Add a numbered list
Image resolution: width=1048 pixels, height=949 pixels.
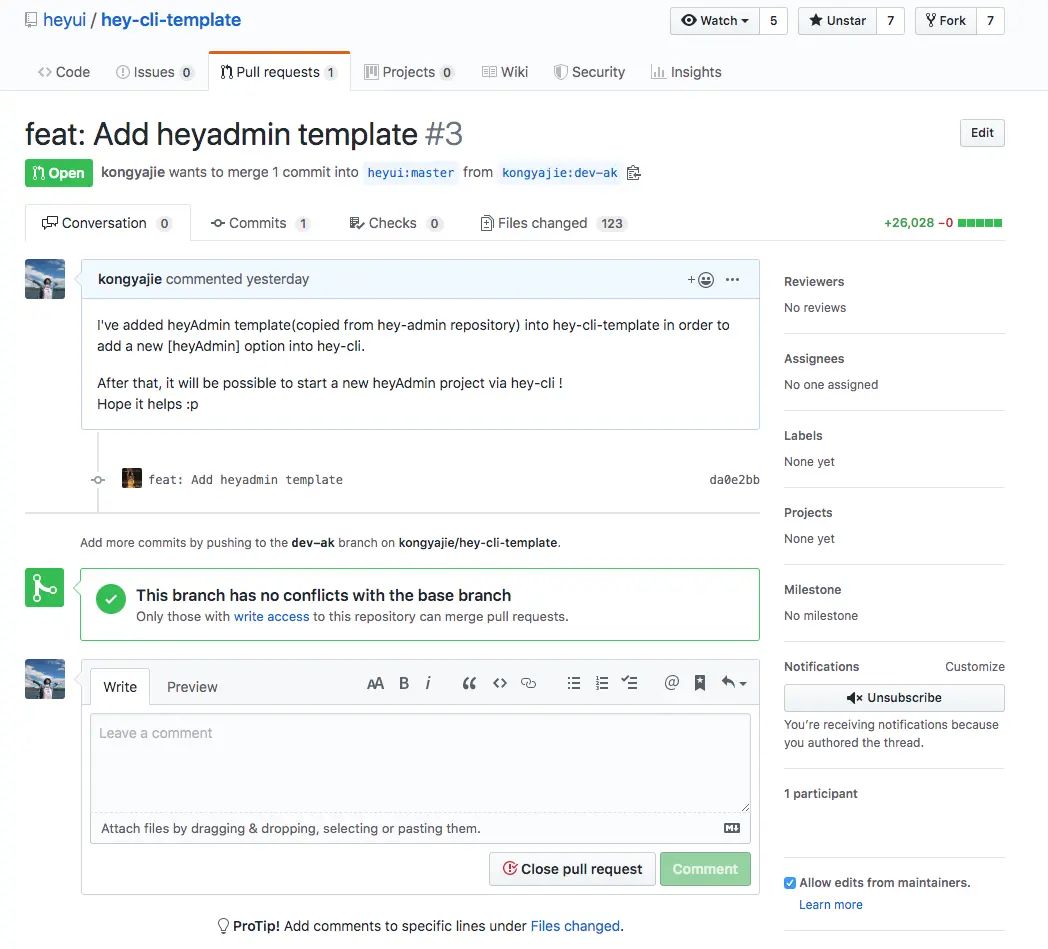click(602, 683)
